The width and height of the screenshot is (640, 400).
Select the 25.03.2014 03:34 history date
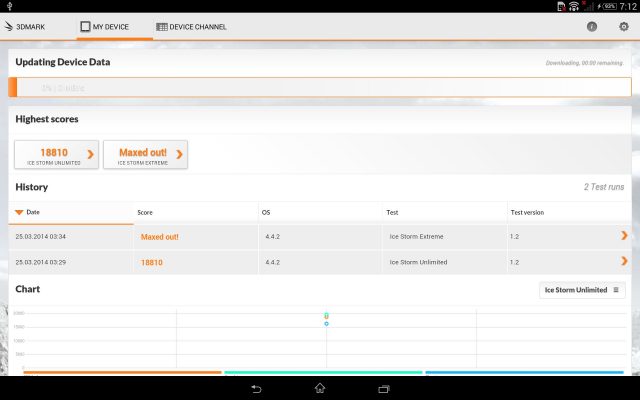40,236
